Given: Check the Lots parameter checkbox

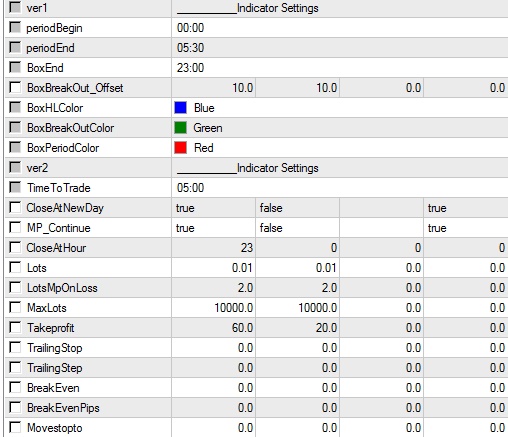Looking at the screenshot, I should 15,267.
